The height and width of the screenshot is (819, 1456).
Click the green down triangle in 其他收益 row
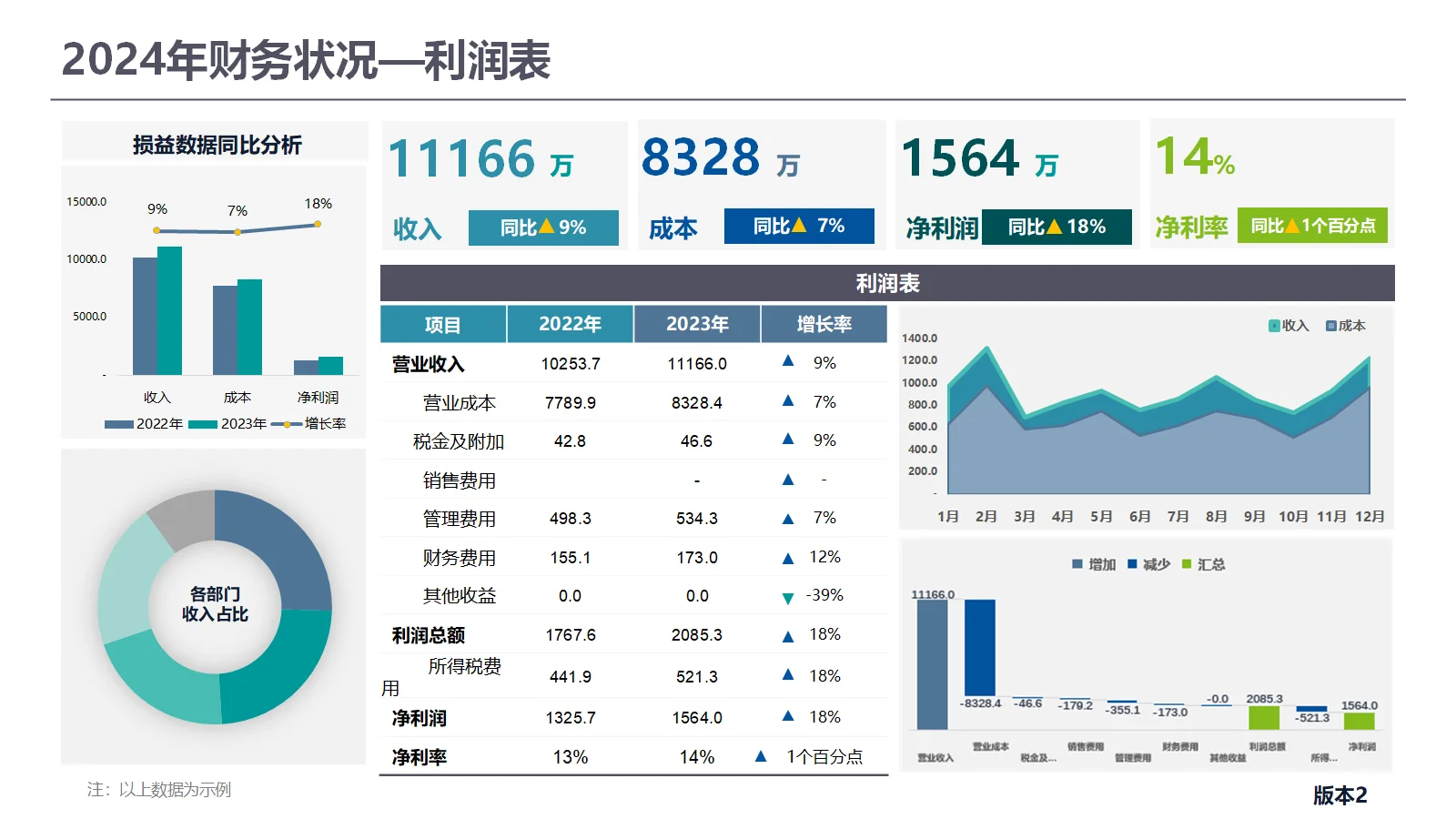(788, 598)
